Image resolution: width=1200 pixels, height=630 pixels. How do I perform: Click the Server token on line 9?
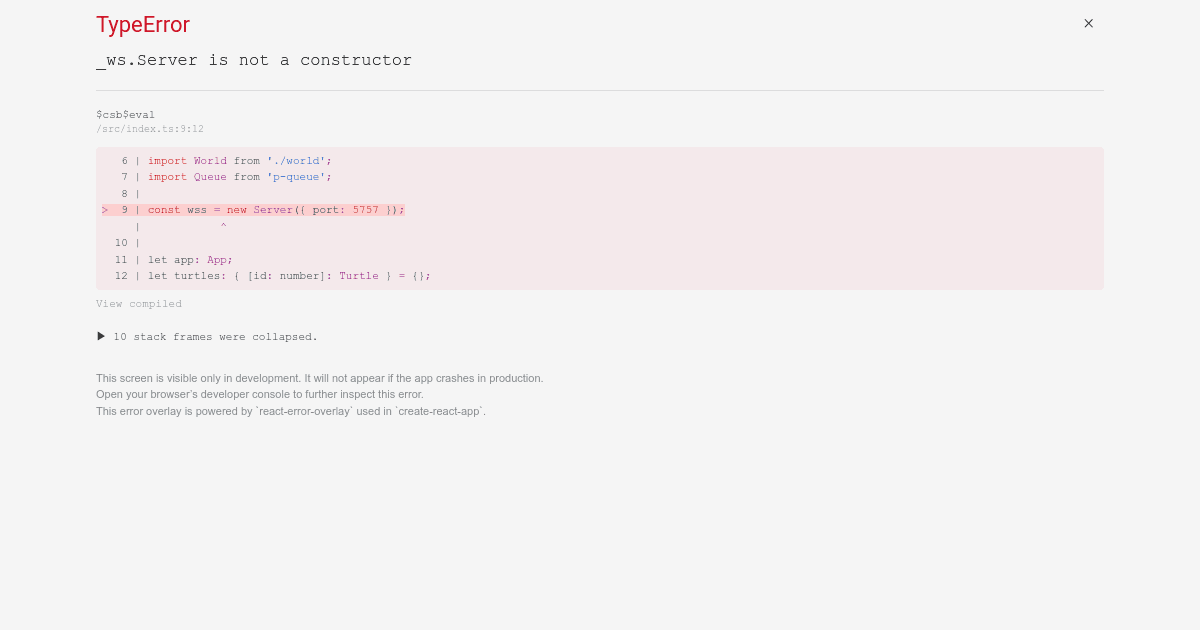click(272, 209)
